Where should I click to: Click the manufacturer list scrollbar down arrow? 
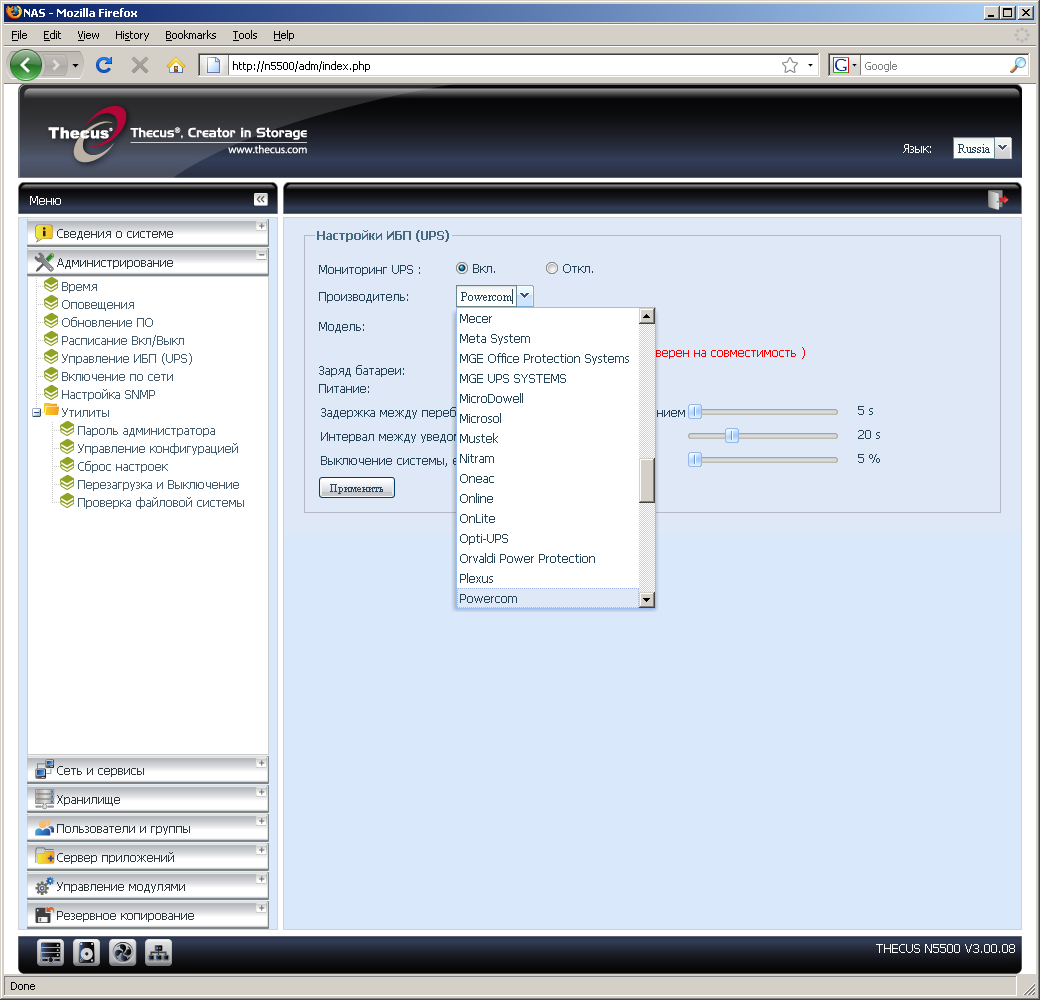647,599
